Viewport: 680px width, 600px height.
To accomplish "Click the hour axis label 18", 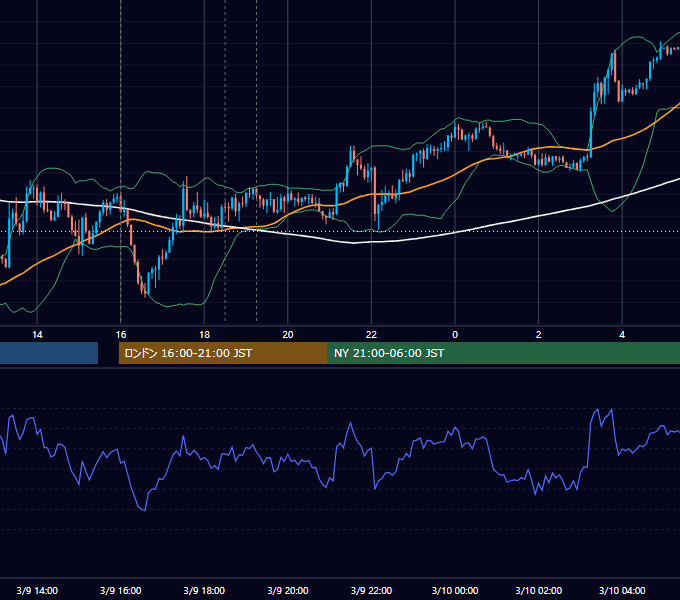I will (204, 335).
